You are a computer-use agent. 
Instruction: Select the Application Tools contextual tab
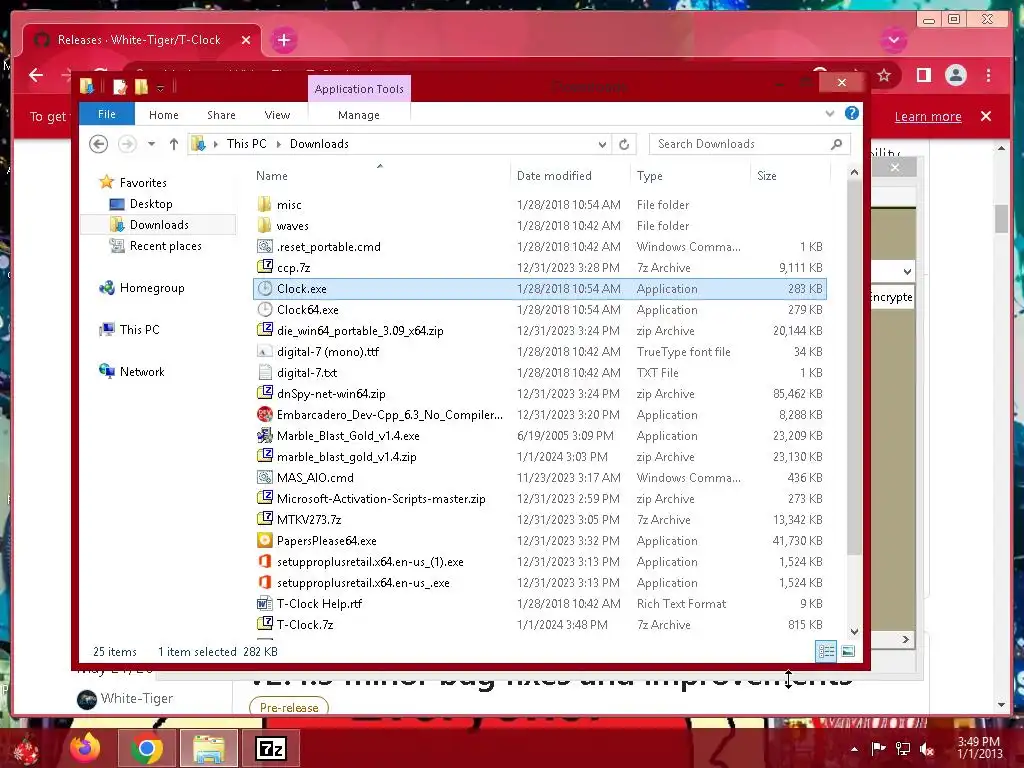pos(359,89)
